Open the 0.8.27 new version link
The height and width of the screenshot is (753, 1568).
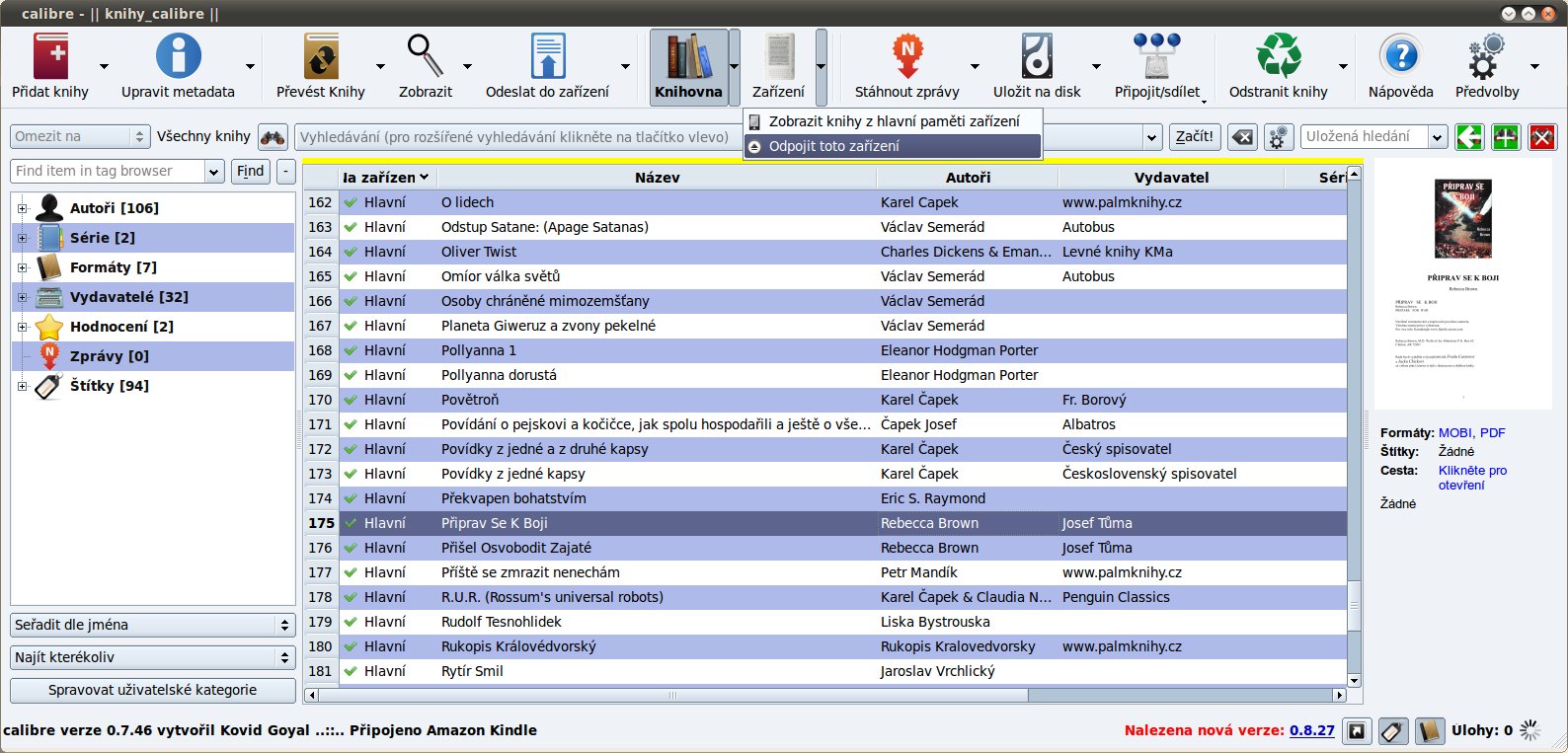point(1312,730)
